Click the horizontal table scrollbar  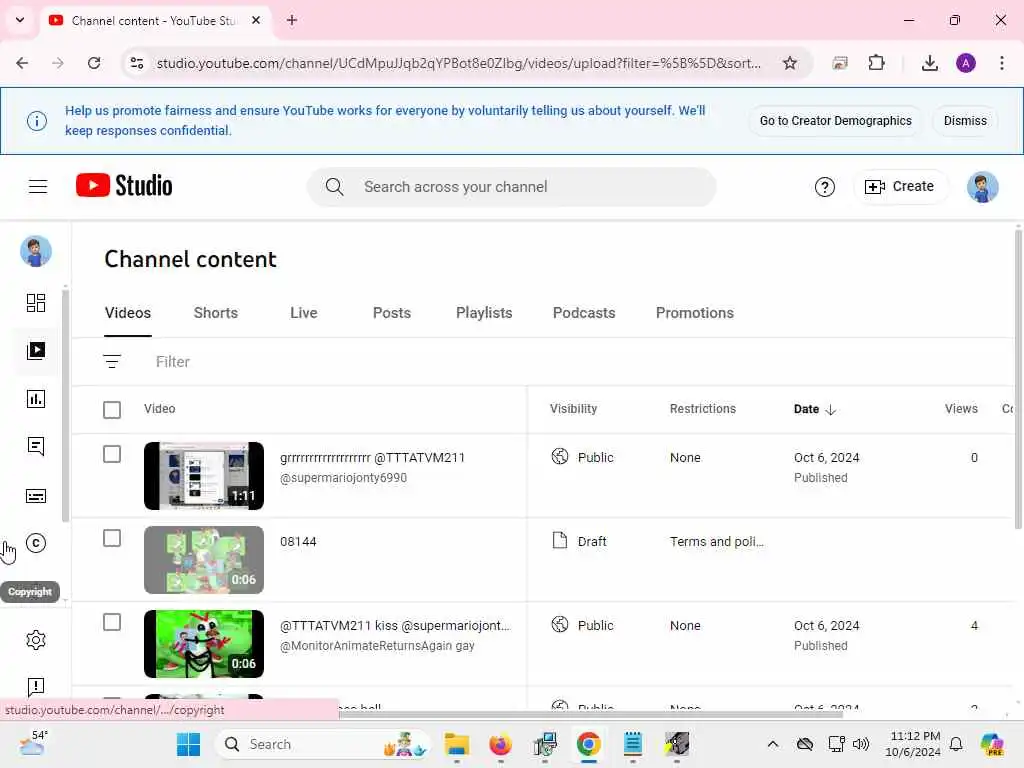tap(591, 714)
